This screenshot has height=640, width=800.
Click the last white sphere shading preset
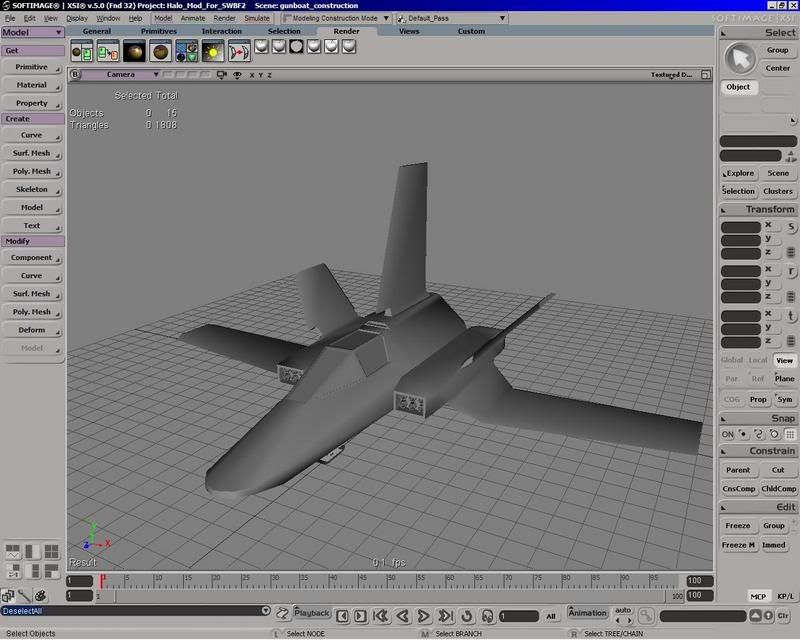(x=349, y=47)
